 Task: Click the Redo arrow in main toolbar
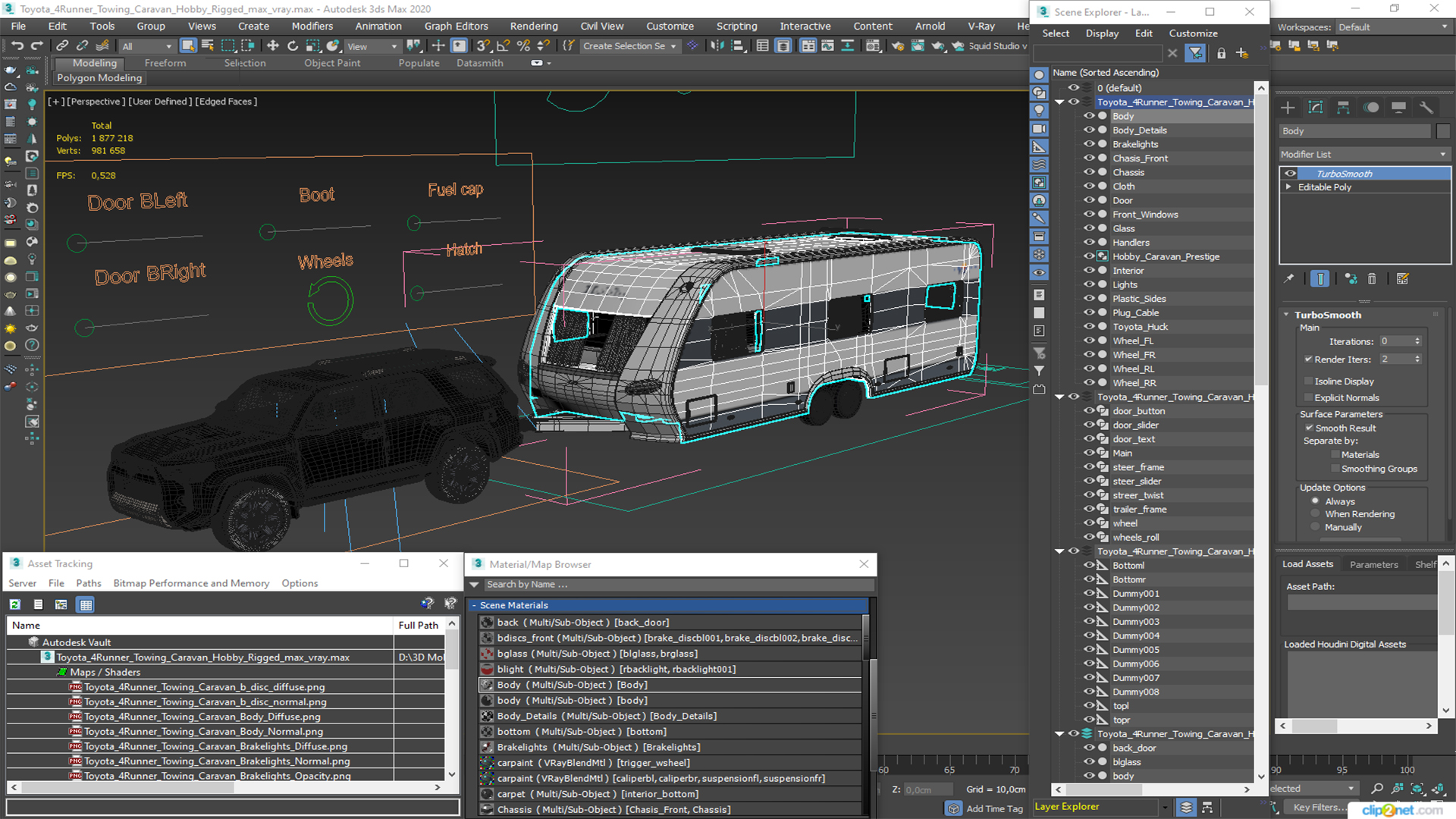[x=36, y=46]
